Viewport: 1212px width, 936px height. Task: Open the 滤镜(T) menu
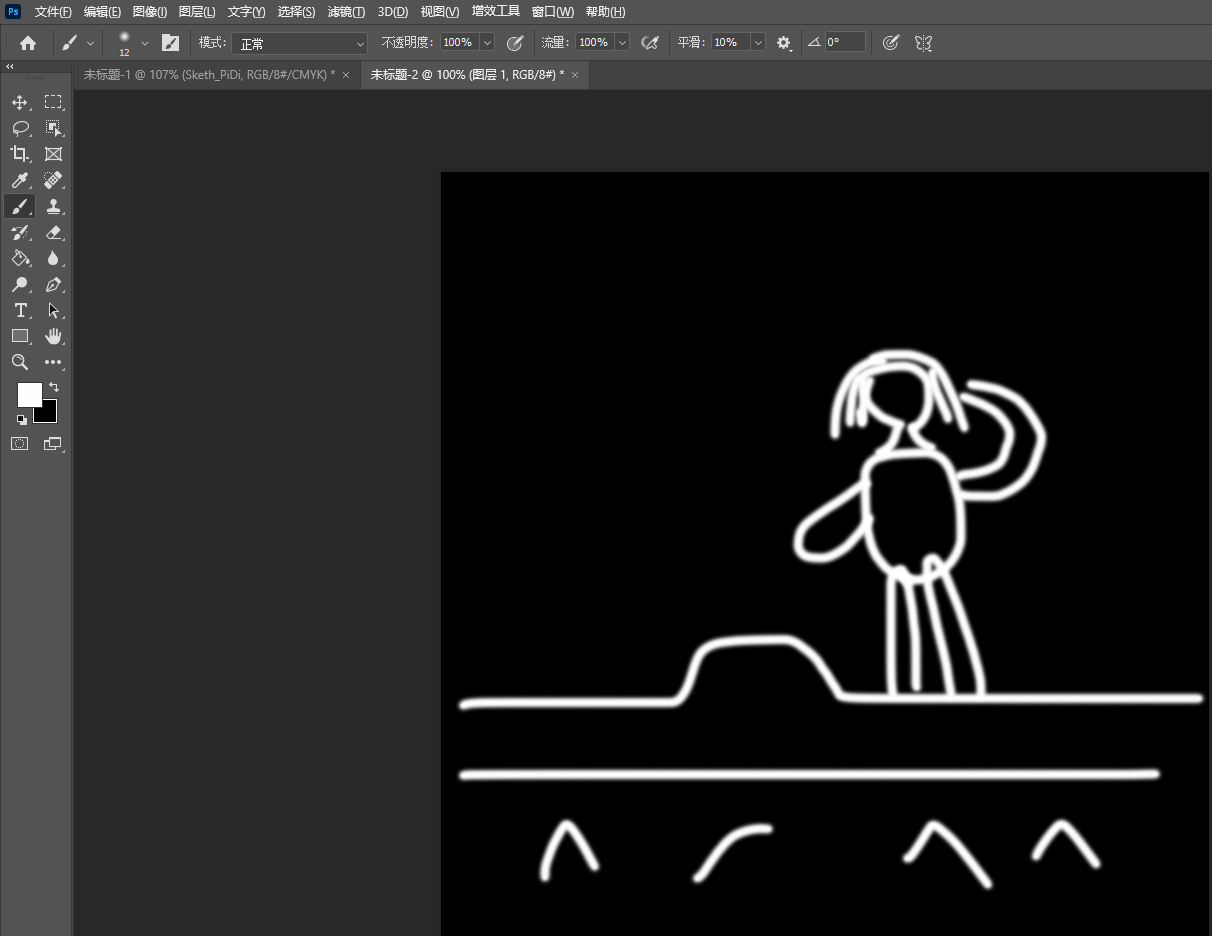pyautogui.click(x=346, y=12)
